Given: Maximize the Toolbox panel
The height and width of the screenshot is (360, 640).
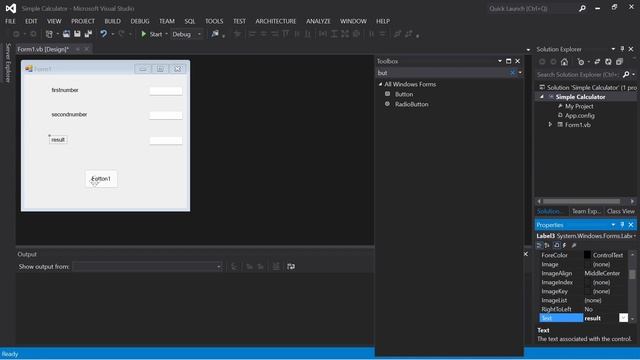Looking at the screenshot, I should tap(509, 61).
